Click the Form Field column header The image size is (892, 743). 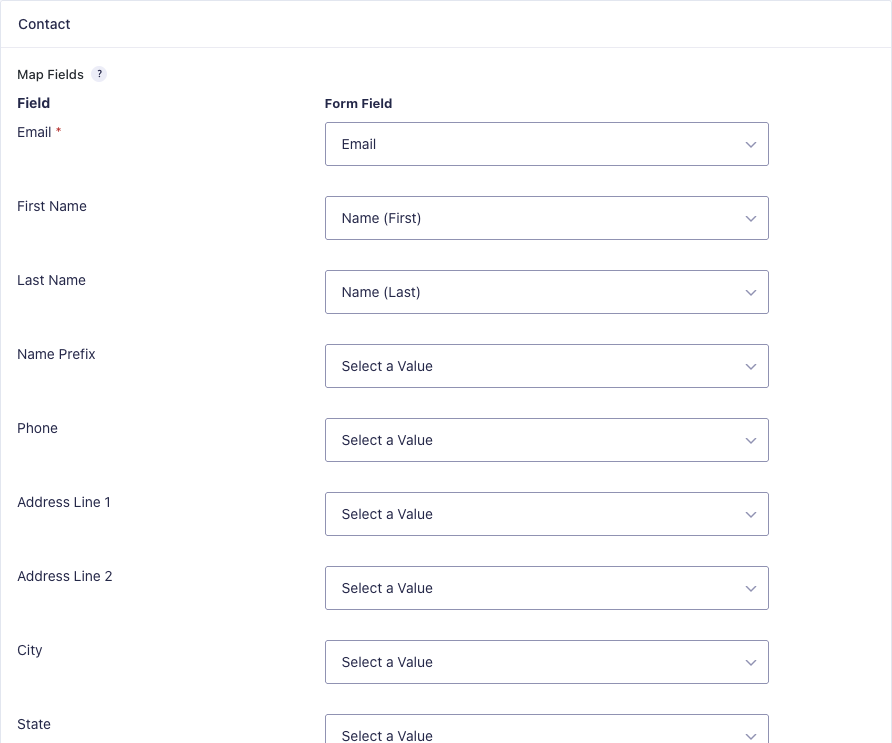358,104
